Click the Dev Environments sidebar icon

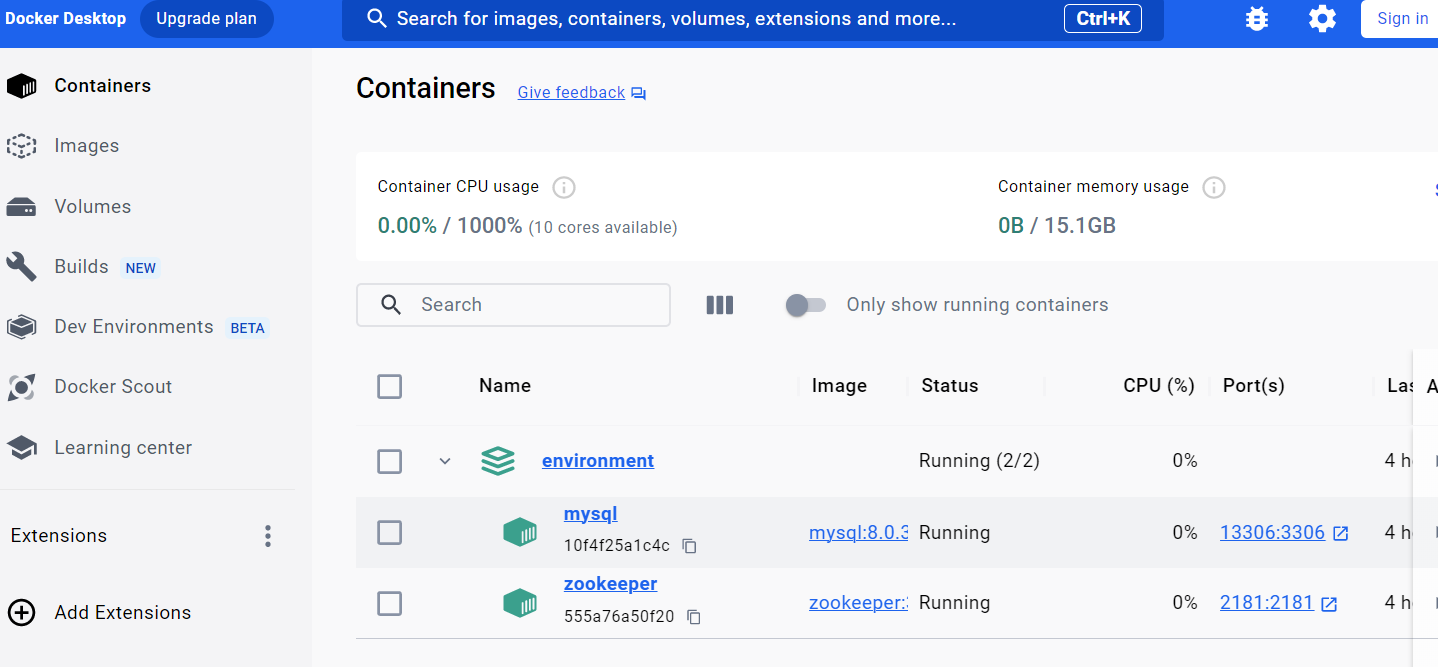point(21,327)
